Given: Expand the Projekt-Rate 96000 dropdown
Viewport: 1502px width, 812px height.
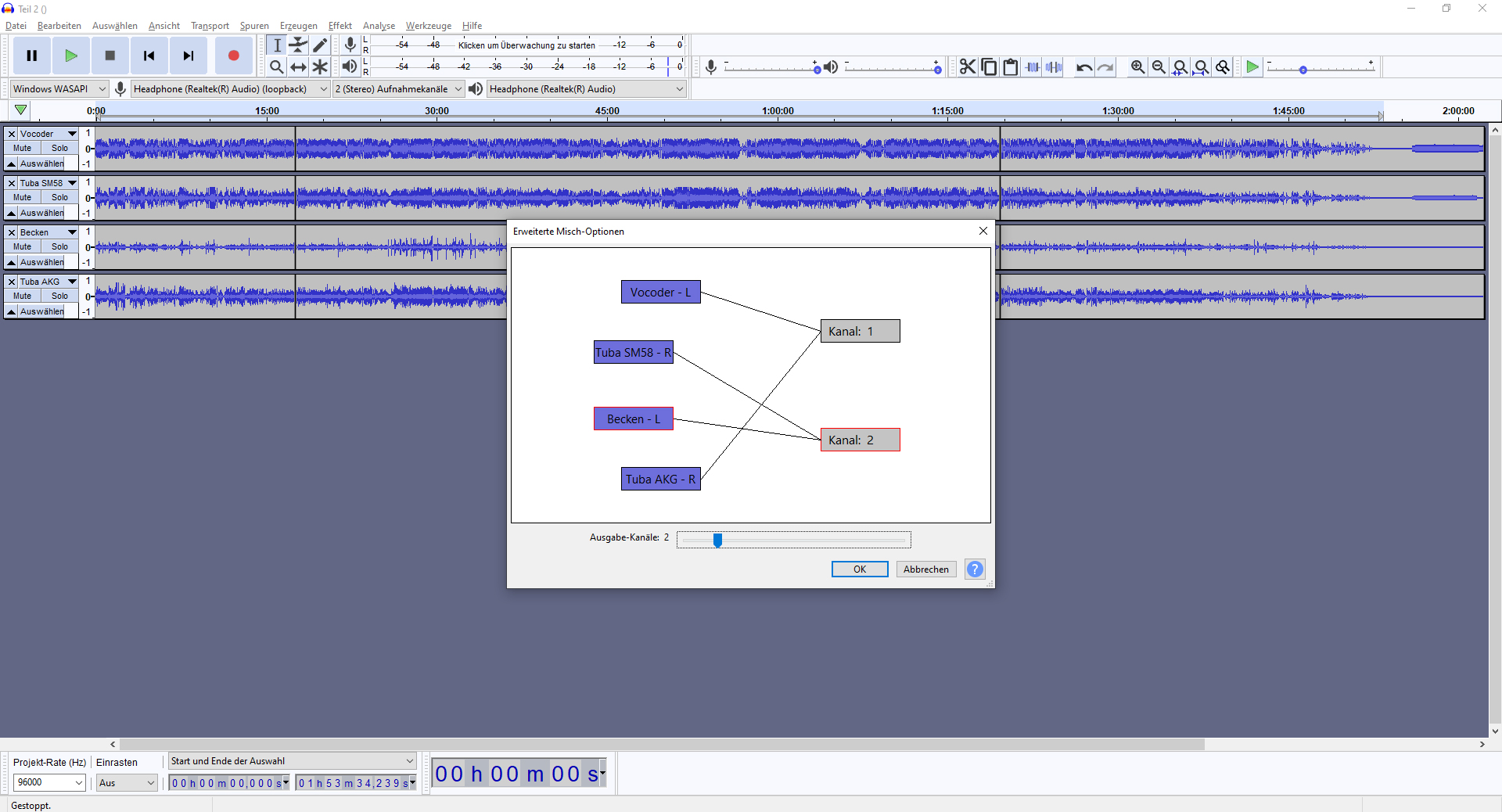Looking at the screenshot, I should pyautogui.click(x=49, y=782).
